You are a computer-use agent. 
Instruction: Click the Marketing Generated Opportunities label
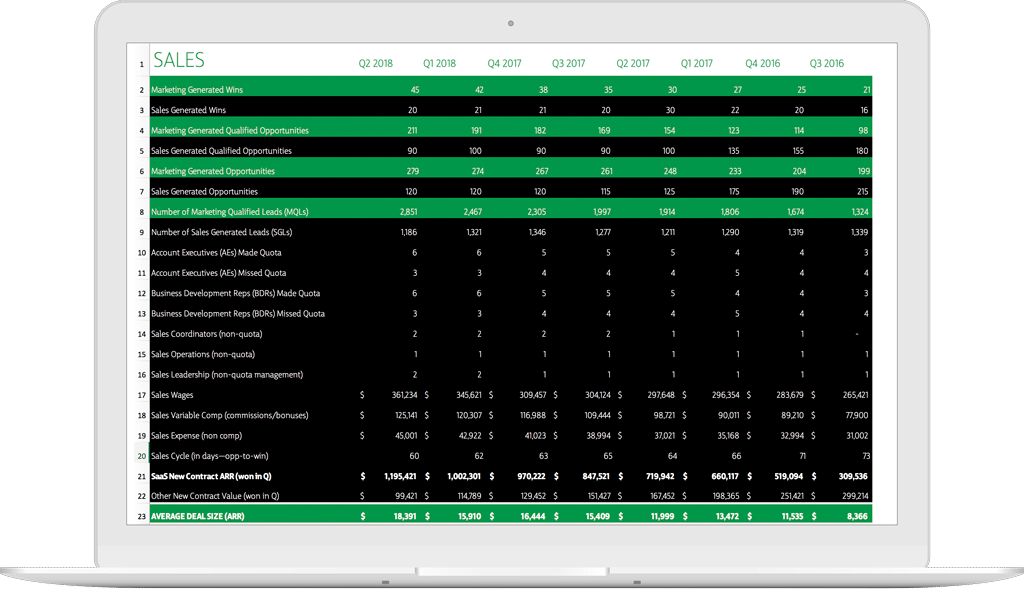[x=213, y=171]
